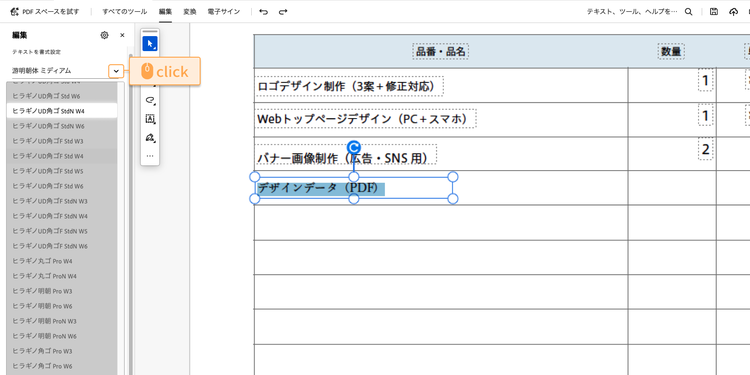
Task: Click quantity 1 in ロゴデザイン row
Action: click(x=706, y=80)
